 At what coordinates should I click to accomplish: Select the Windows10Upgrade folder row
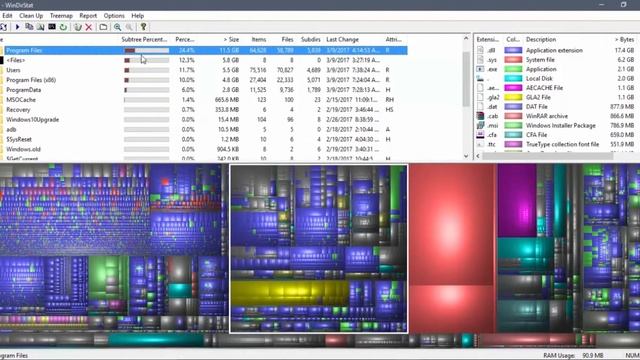pos(204,120)
